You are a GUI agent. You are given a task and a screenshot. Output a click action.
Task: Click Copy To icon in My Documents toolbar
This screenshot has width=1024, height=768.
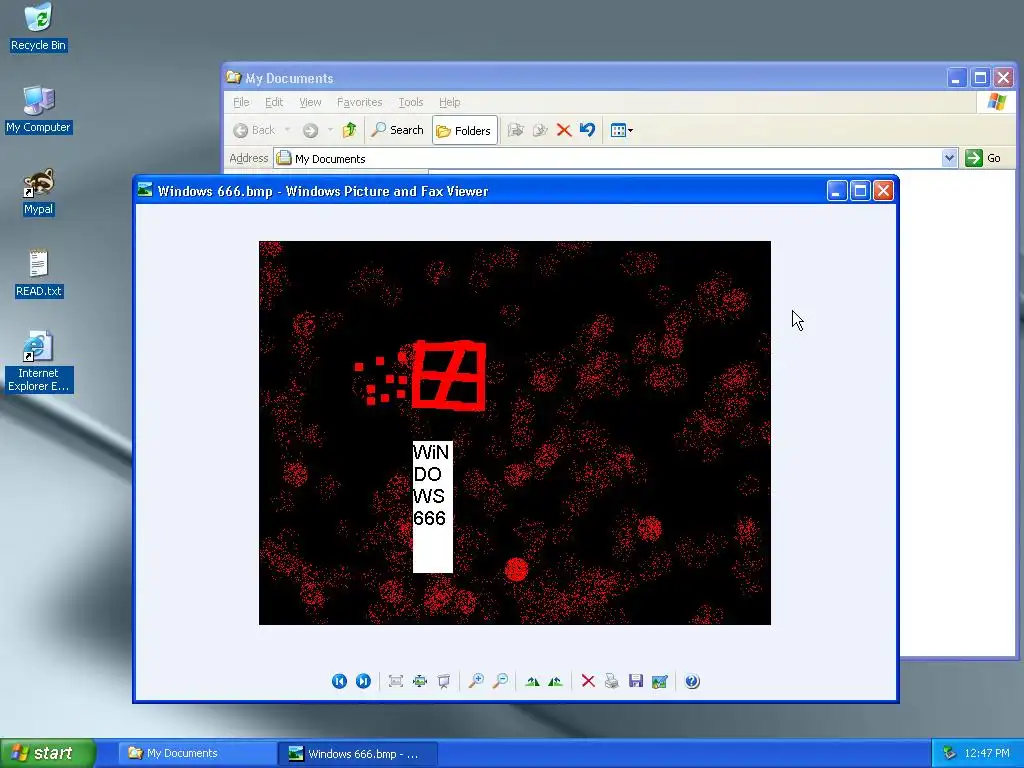click(540, 130)
